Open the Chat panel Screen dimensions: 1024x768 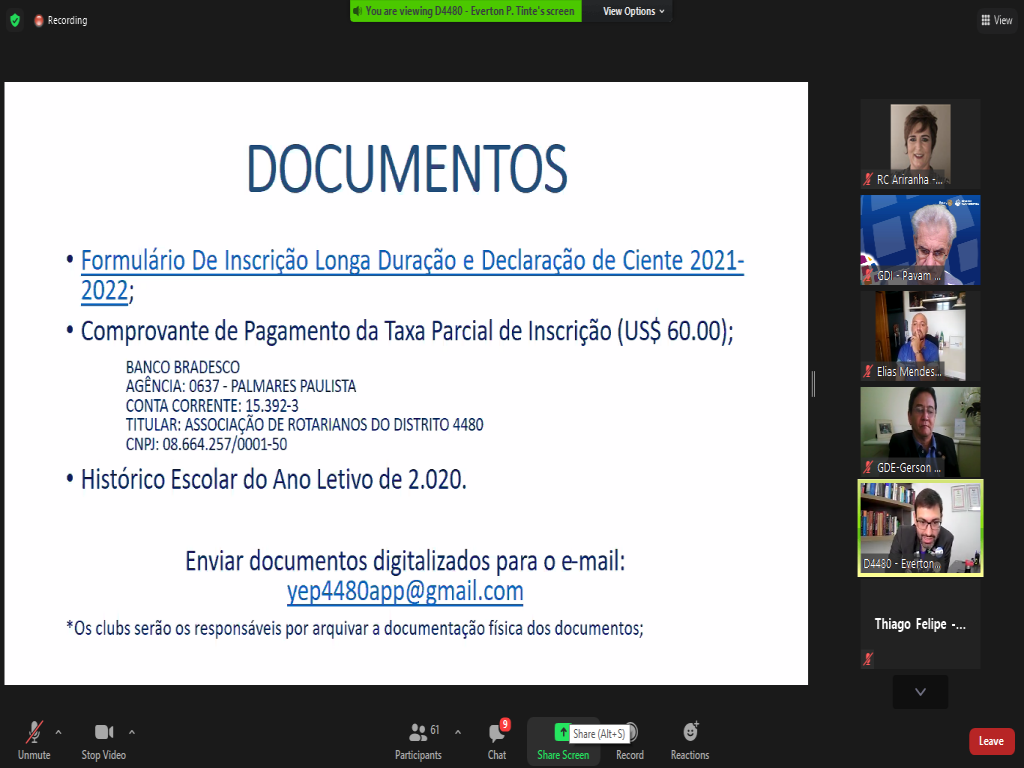pyautogui.click(x=497, y=733)
